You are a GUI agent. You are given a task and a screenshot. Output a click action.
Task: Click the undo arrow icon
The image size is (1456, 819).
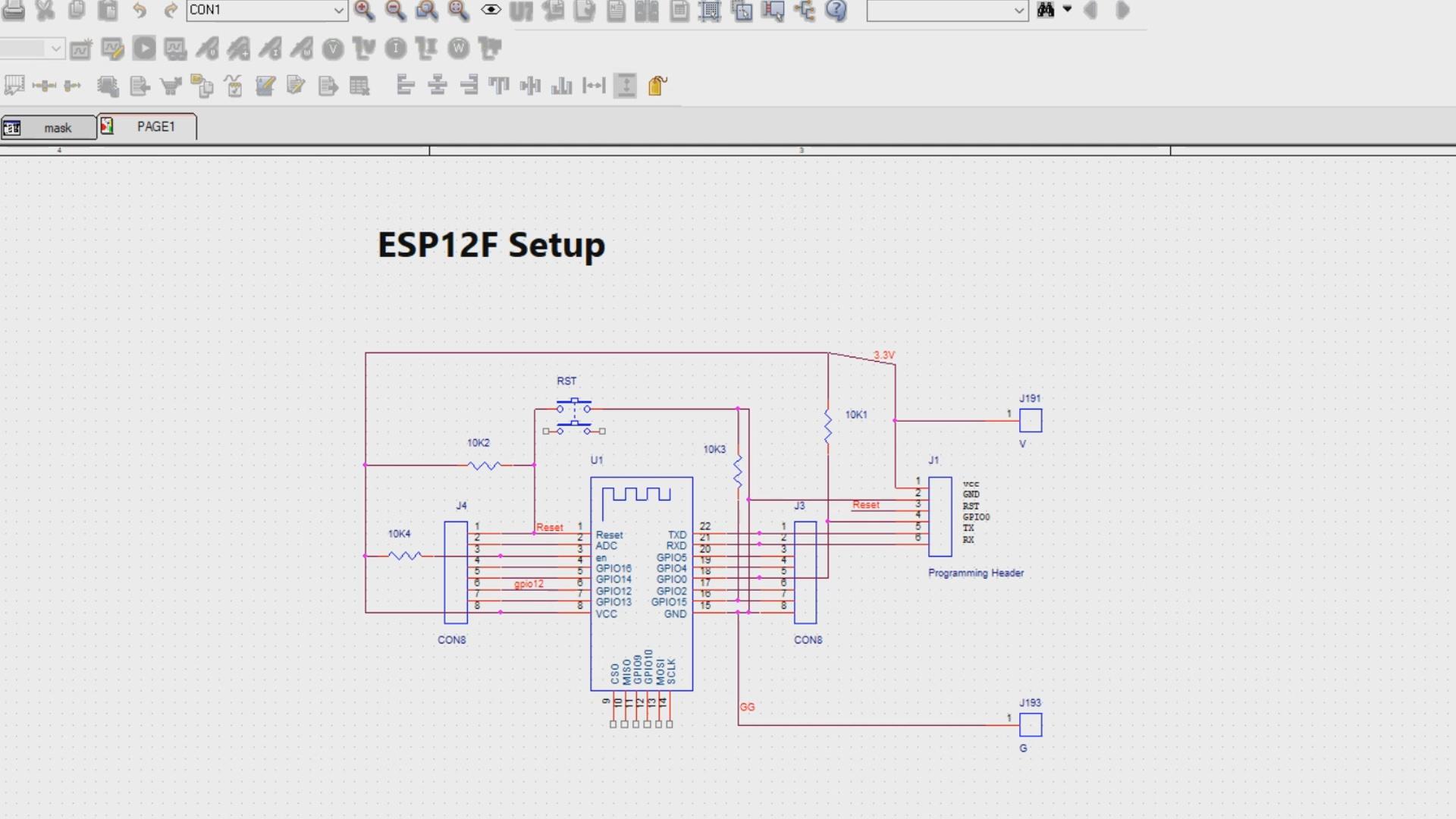click(140, 10)
